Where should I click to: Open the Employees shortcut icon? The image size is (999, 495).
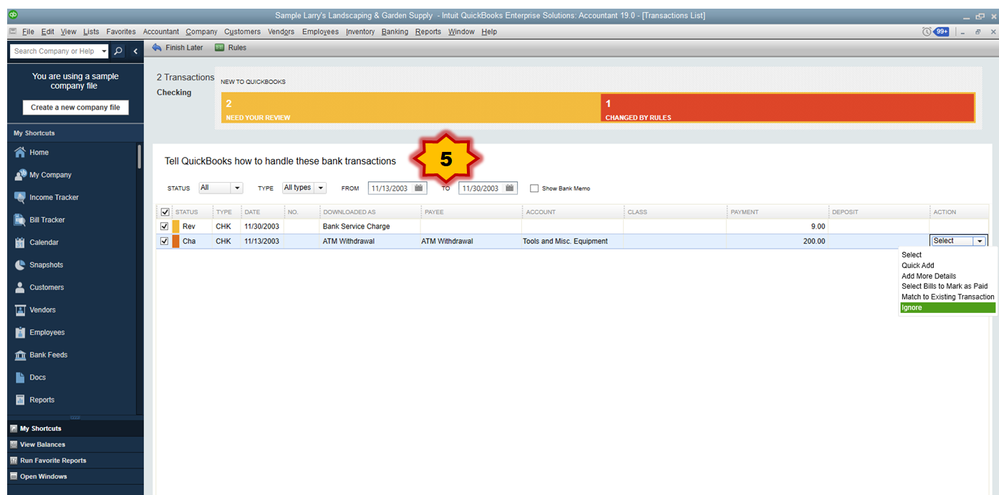(x=20, y=333)
